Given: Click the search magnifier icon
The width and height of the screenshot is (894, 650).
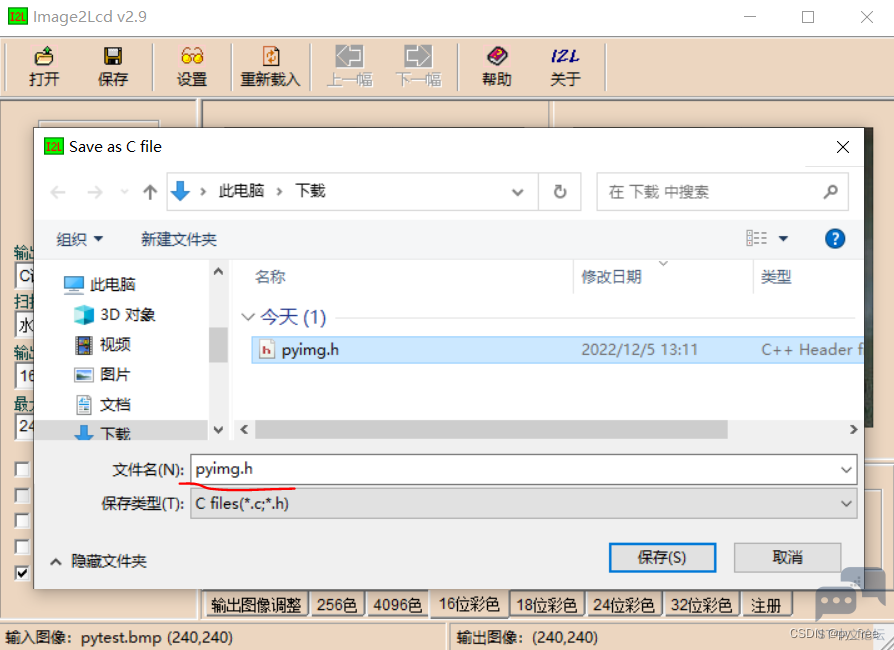Looking at the screenshot, I should 831,192.
